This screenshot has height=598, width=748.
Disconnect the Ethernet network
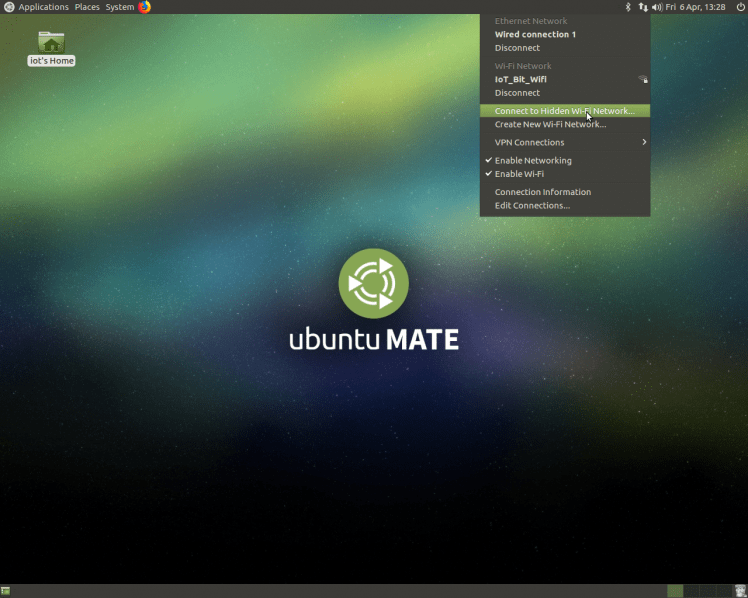tap(565, 48)
